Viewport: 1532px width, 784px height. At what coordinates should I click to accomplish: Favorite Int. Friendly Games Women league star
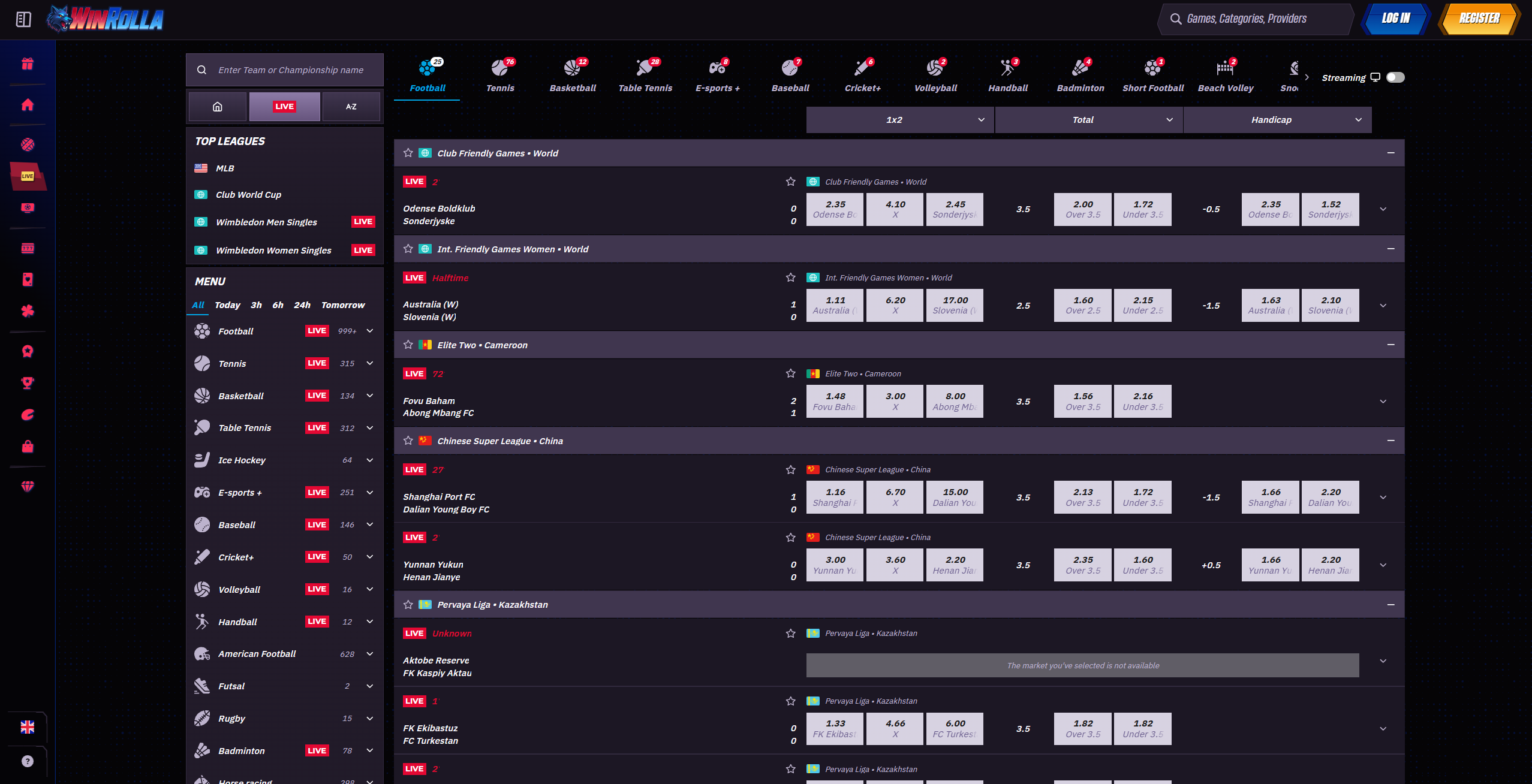click(x=408, y=249)
